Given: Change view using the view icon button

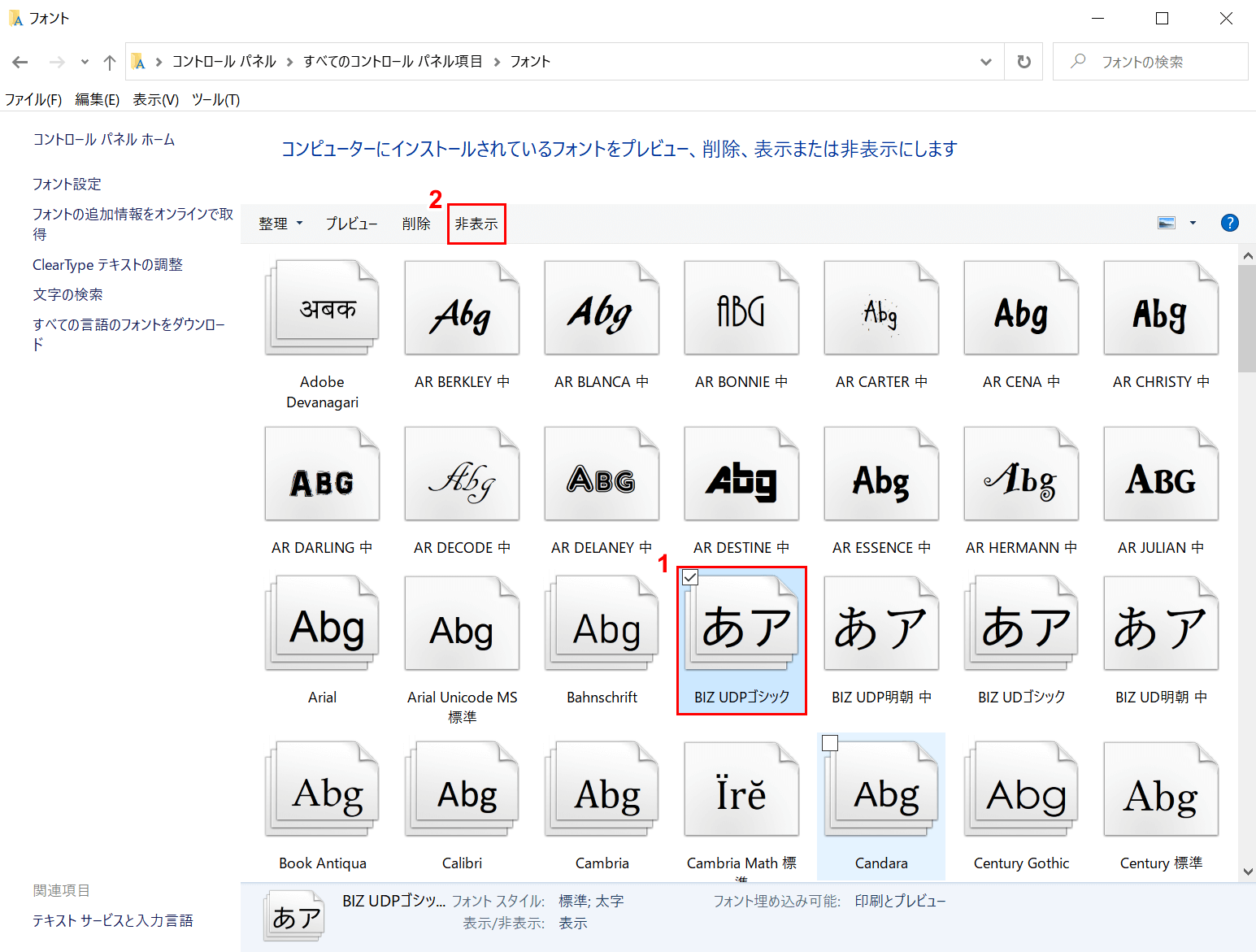Looking at the screenshot, I should [x=1167, y=223].
